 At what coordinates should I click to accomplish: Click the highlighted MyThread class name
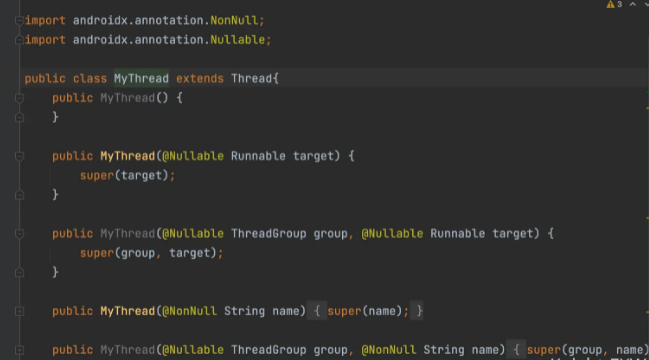click(141, 78)
